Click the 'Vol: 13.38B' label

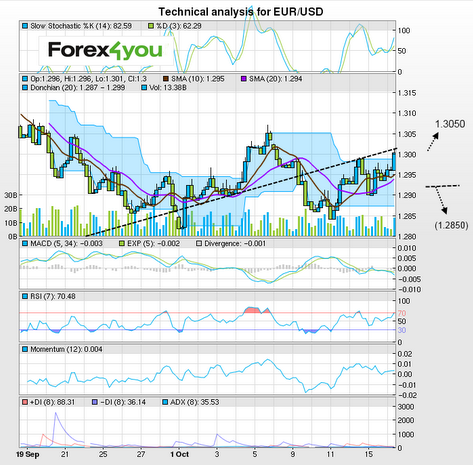(x=168, y=88)
